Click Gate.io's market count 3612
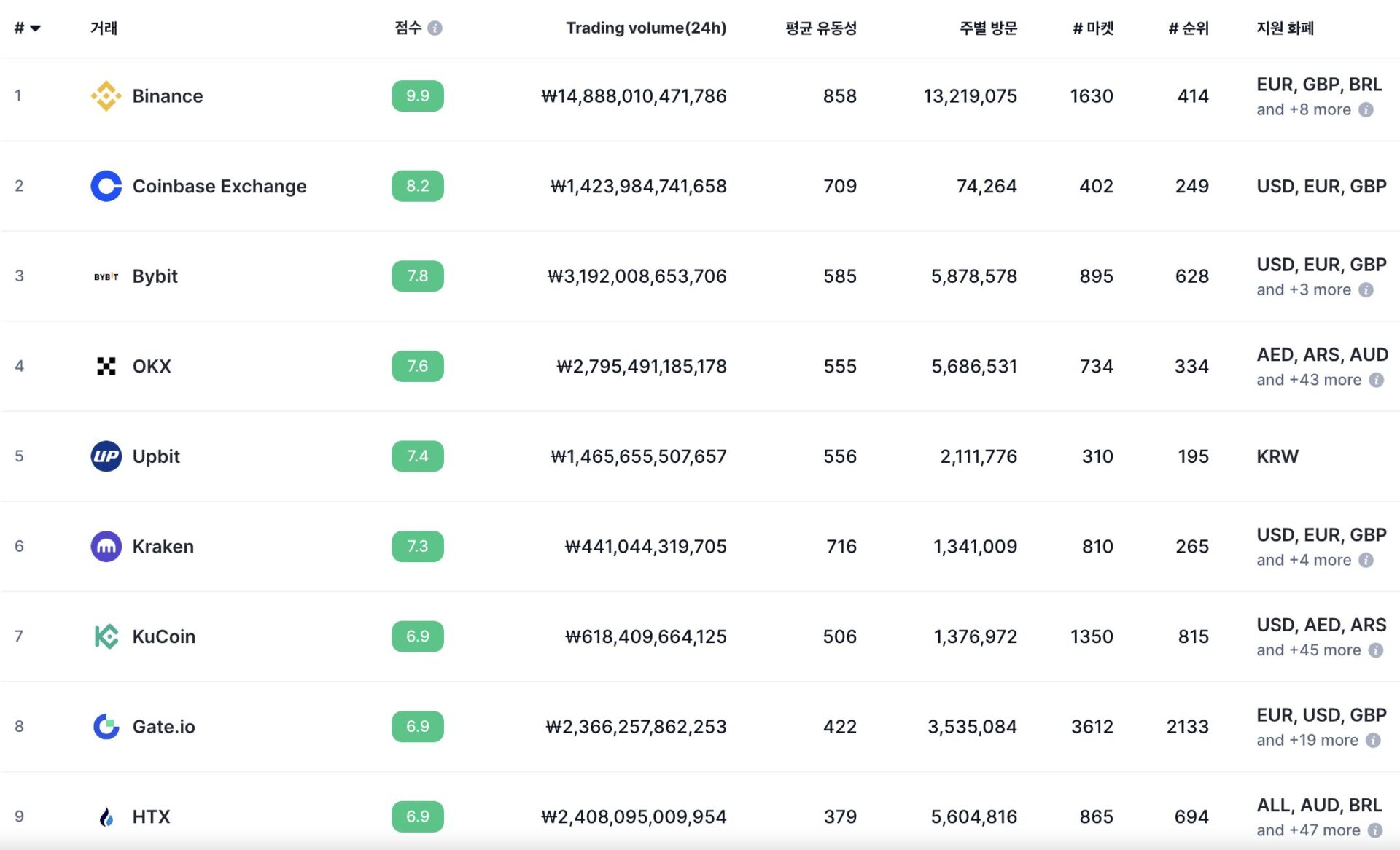Image resolution: width=1400 pixels, height=850 pixels. (1092, 726)
